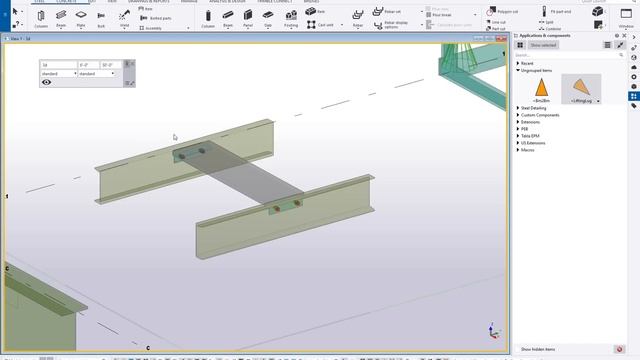640x360 pixels.
Task: Click the Fit part end tool
Action: [x=556, y=11]
